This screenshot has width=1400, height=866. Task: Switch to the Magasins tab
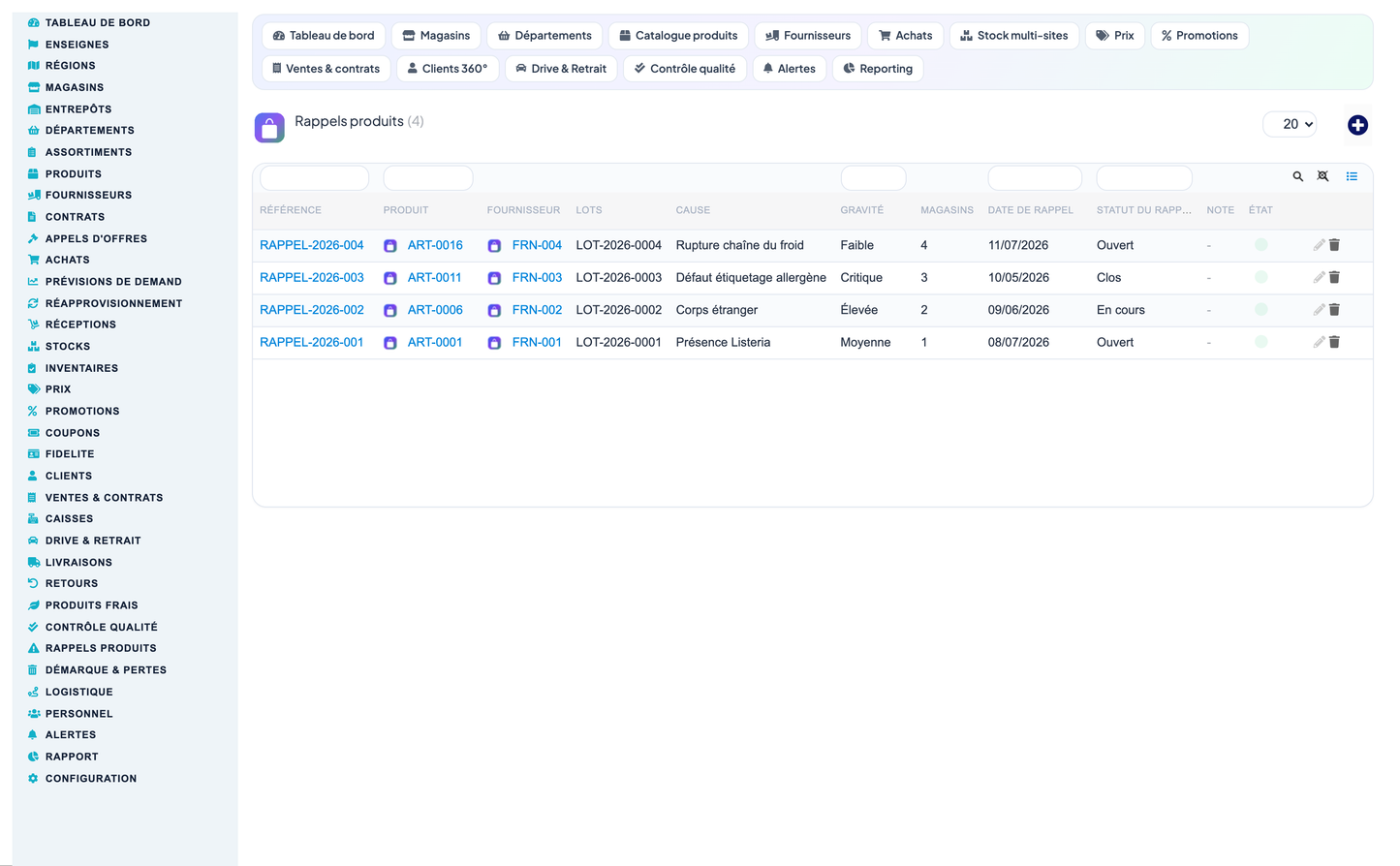point(436,36)
